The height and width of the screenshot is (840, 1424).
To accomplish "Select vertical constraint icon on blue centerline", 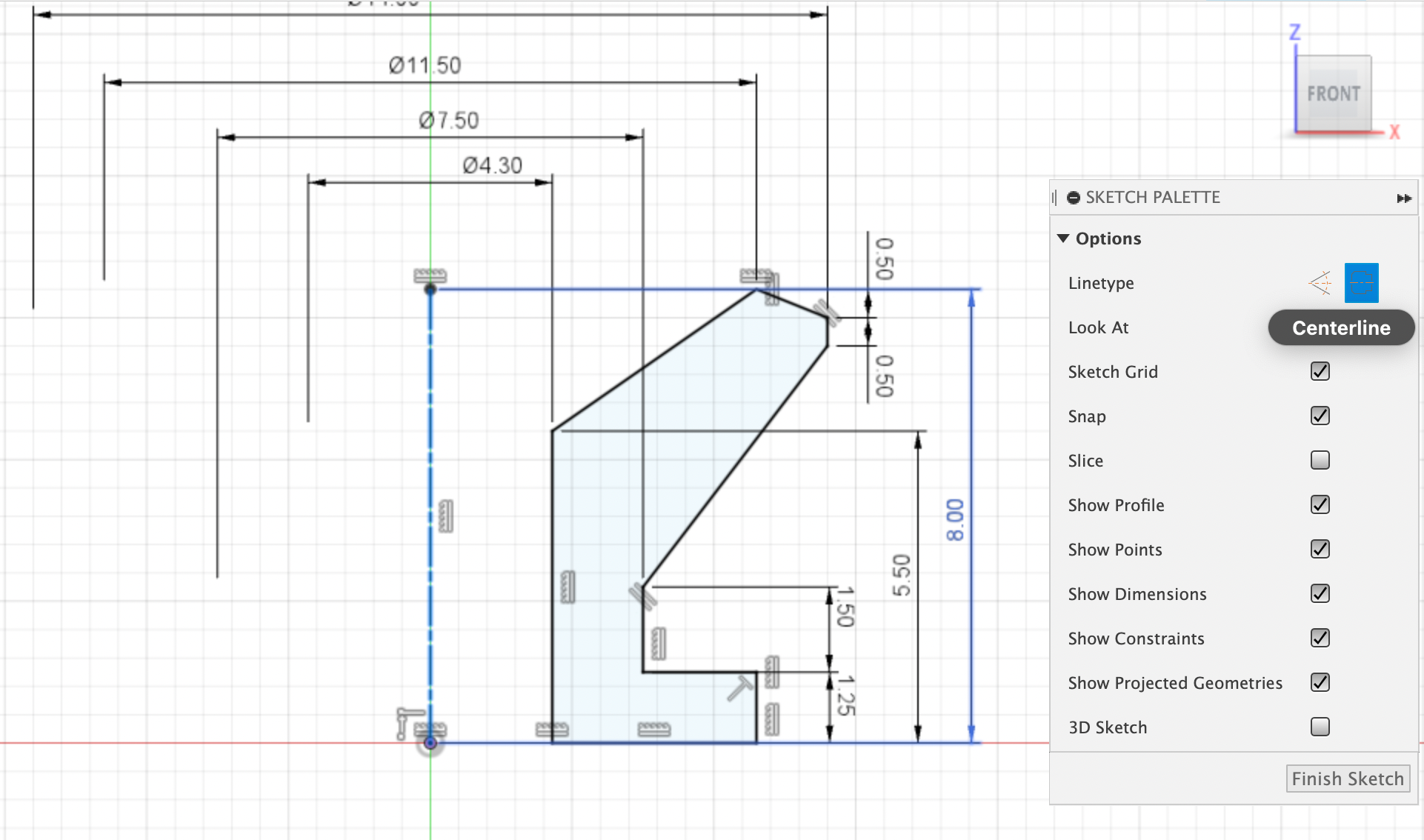I will point(445,516).
